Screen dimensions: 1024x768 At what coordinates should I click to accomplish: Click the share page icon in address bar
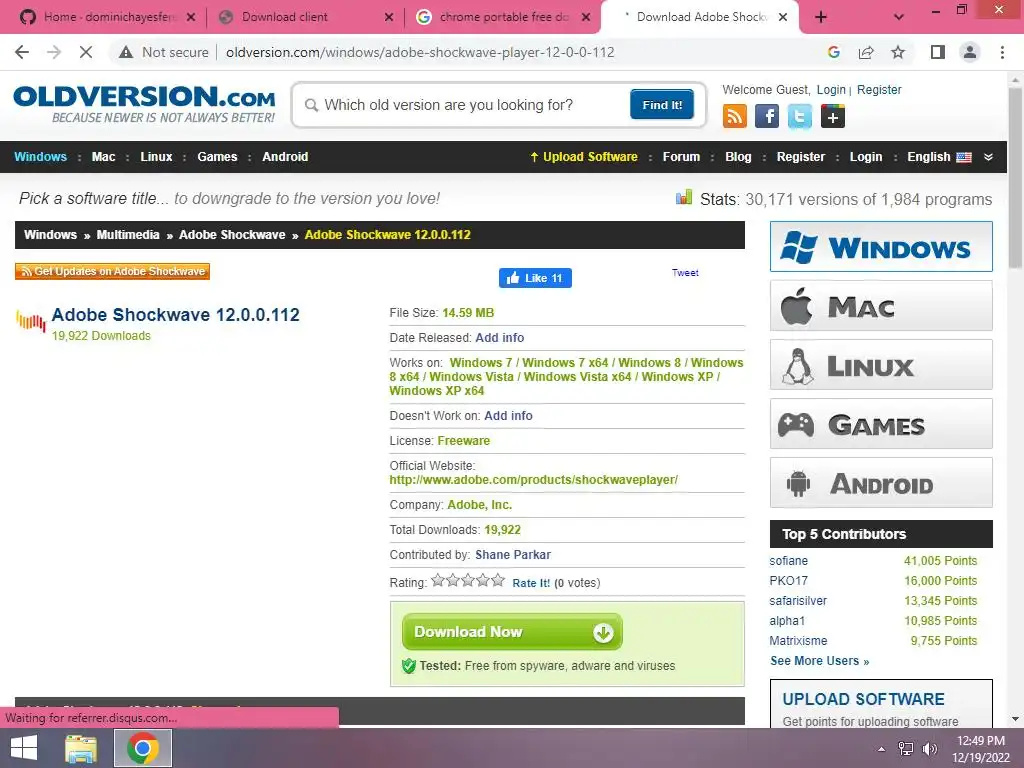(x=866, y=52)
